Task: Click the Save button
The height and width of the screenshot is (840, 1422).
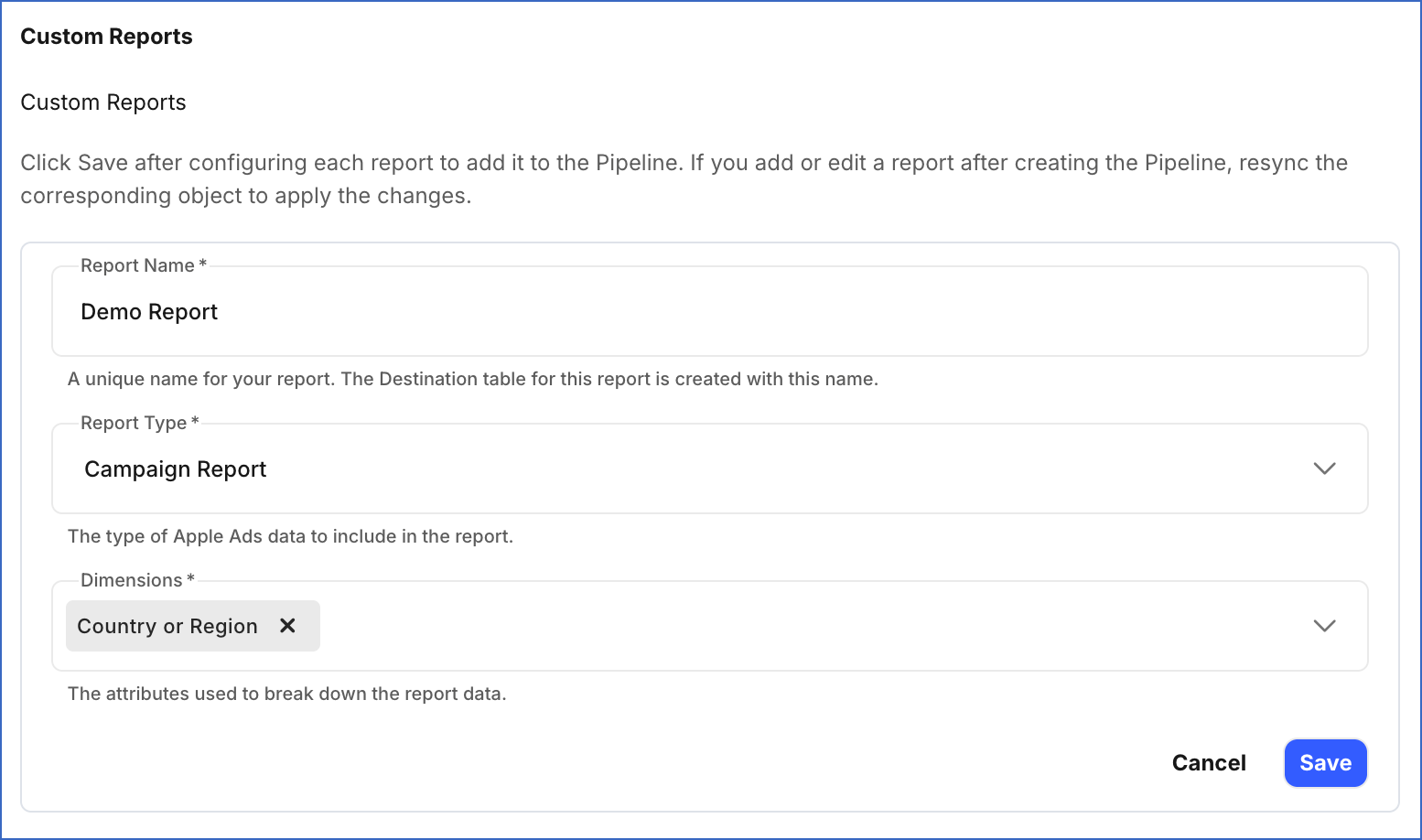Action: 1325,763
